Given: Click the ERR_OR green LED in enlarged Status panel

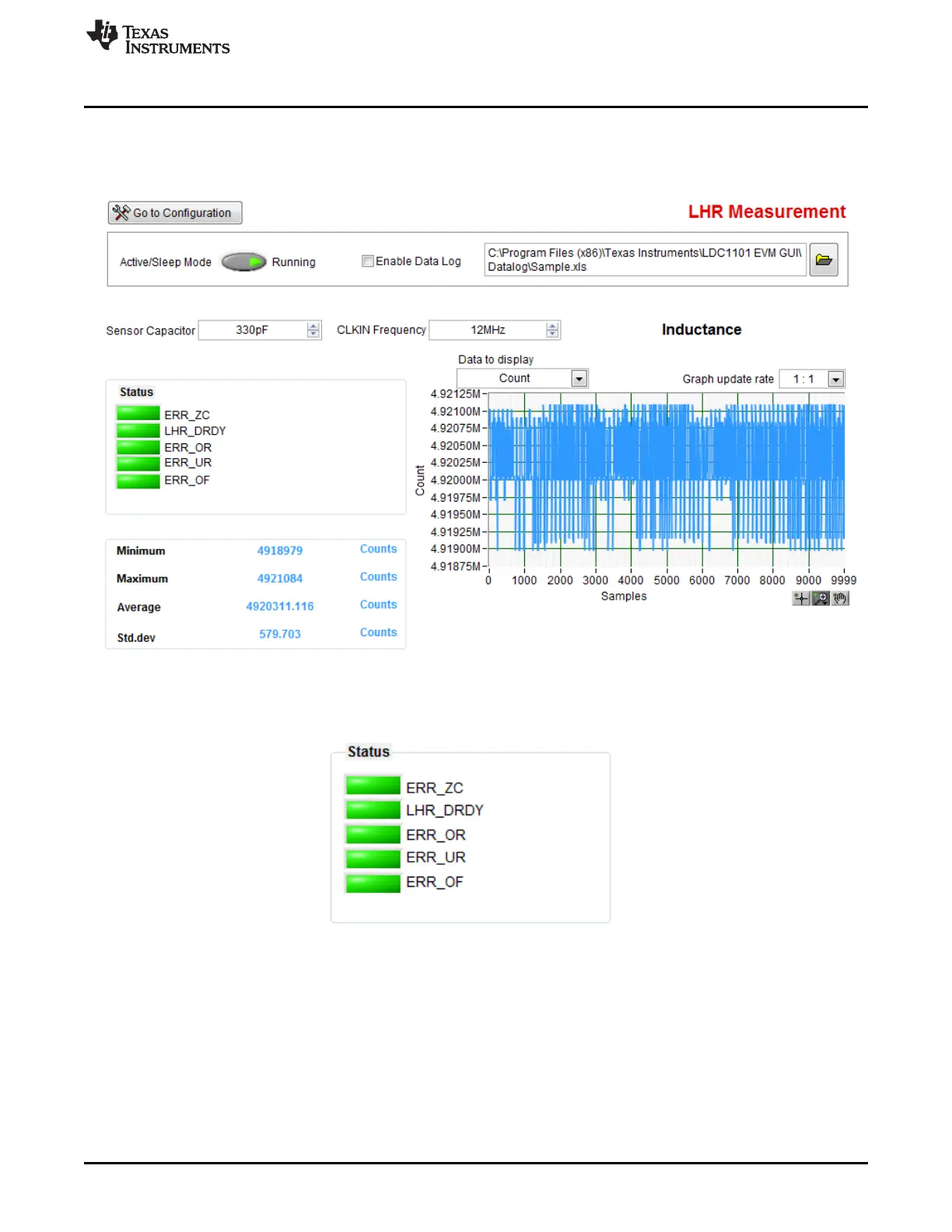Looking at the screenshot, I should click(x=373, y=835).
